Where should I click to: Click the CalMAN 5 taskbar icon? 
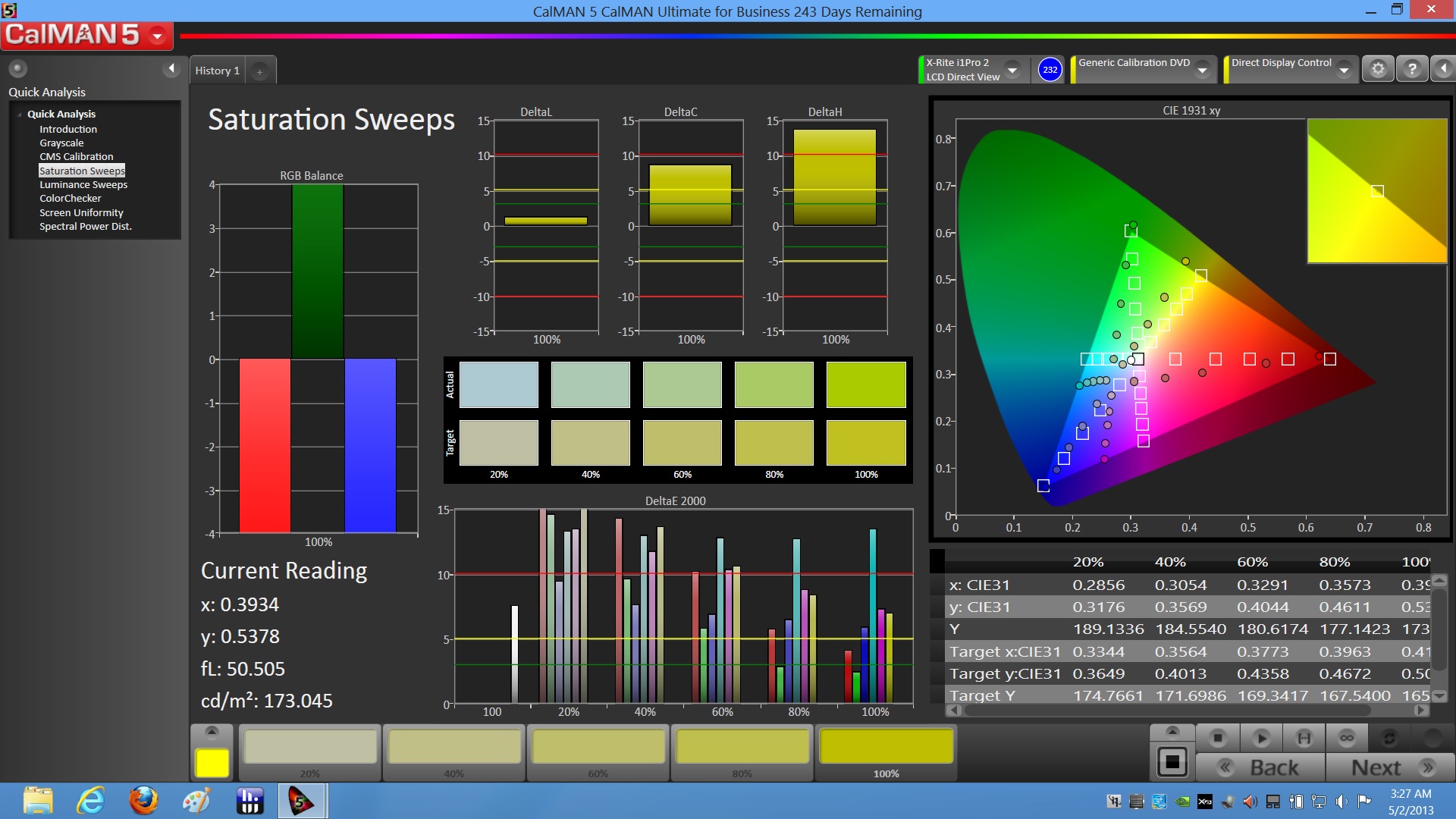click(302, 801)
